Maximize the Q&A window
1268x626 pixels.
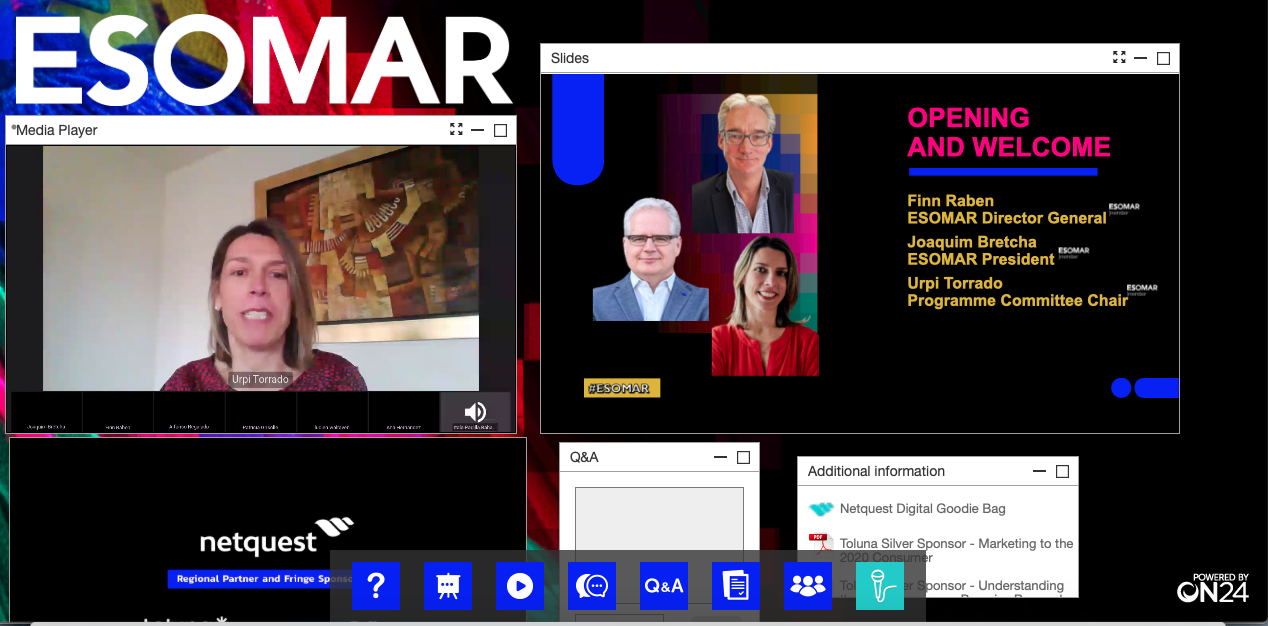(743, 457)
